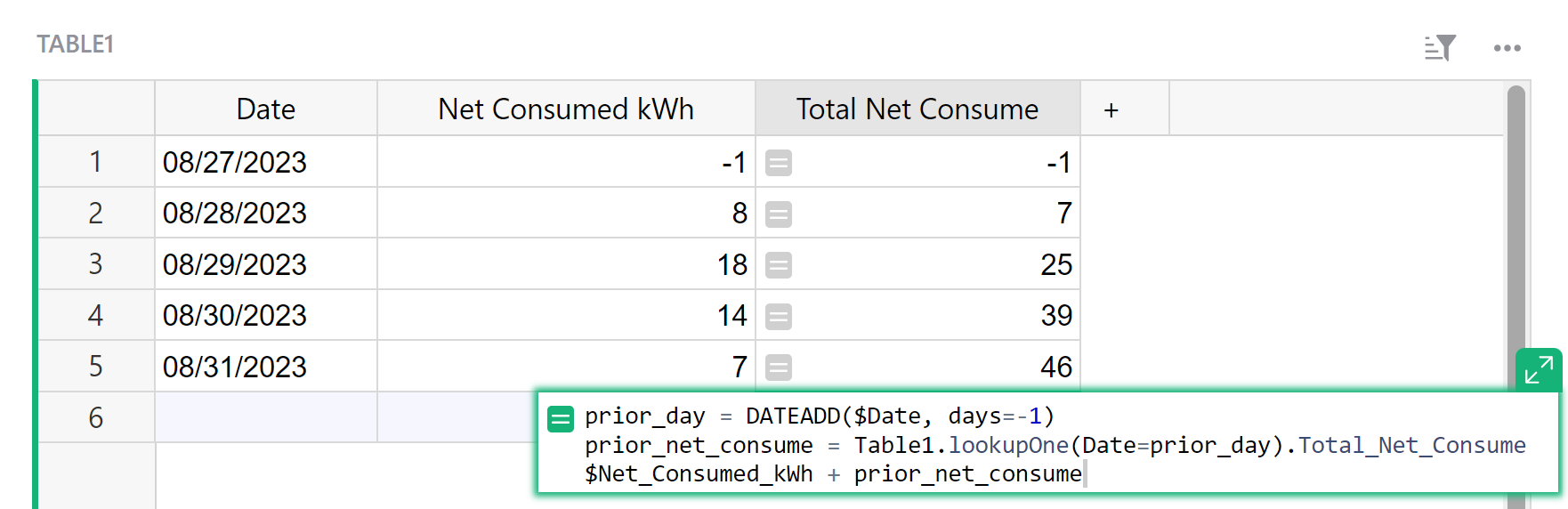The width and height of the screenshot is (1568, 509).
Task: Click formula icon in row 5 total
Action: [779, 368]
